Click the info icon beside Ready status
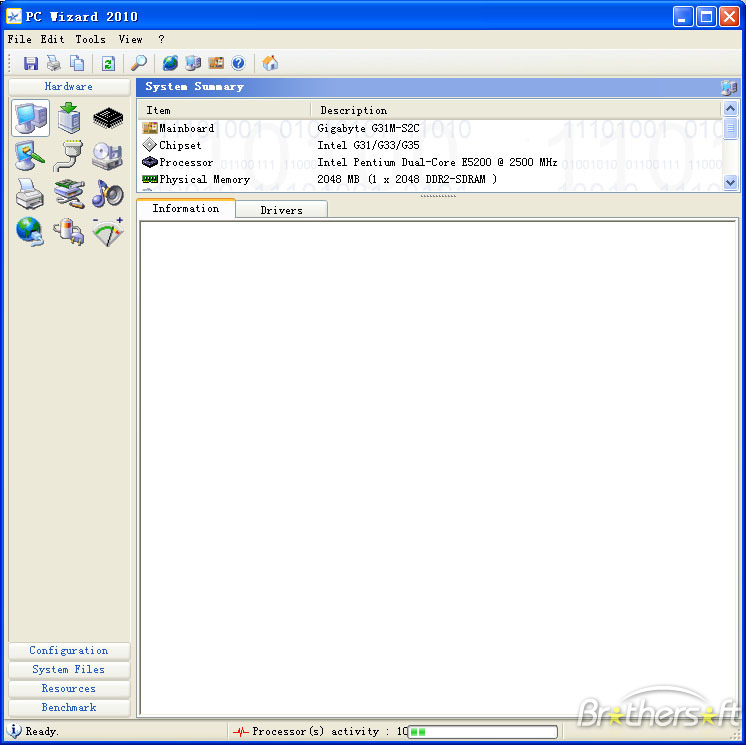746x745 pixels. click(14, 730)
